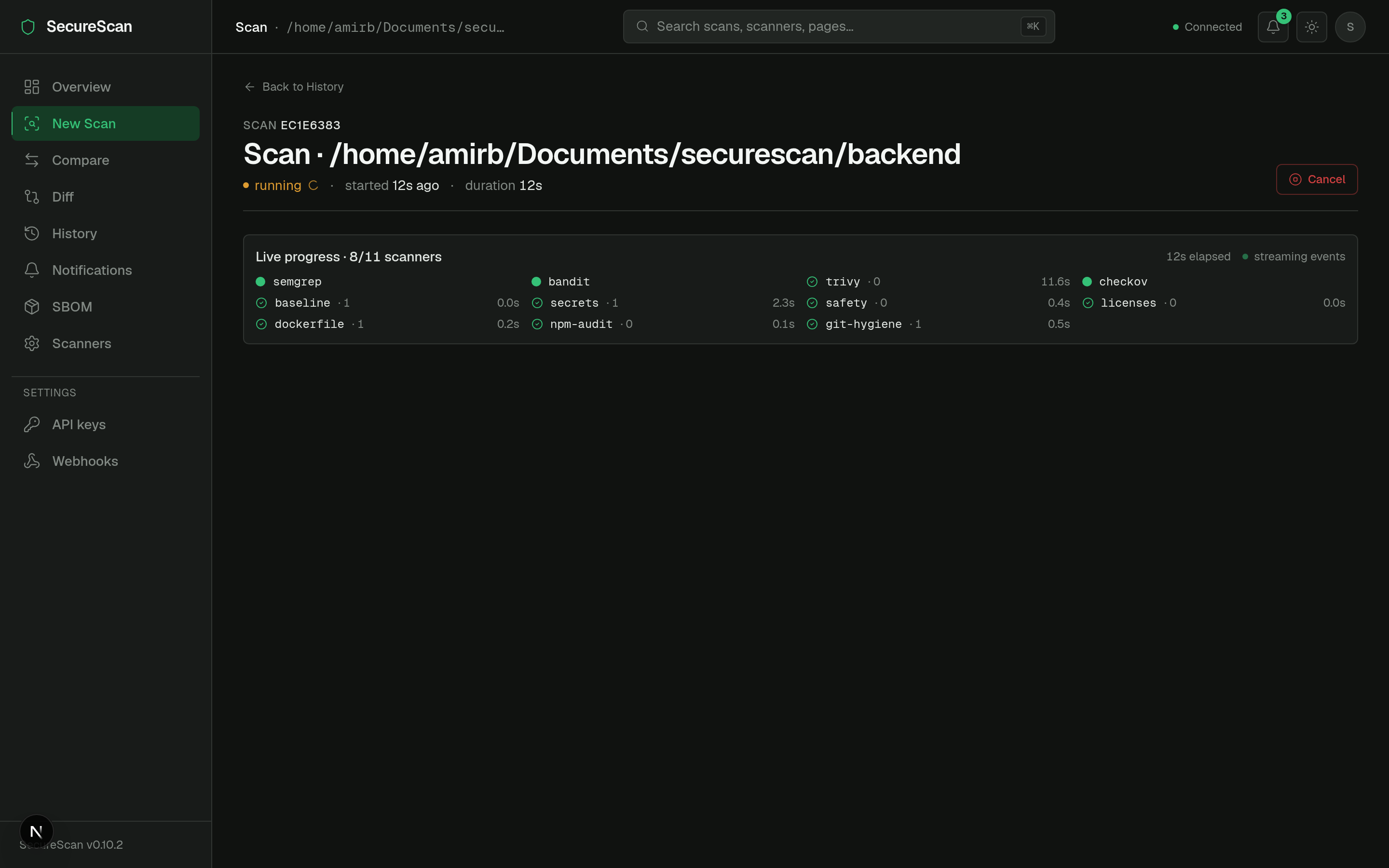This screenshot has height=868, width=1389.
Task: Navigate to History in sidebar
Action: (x=106, y=234)
